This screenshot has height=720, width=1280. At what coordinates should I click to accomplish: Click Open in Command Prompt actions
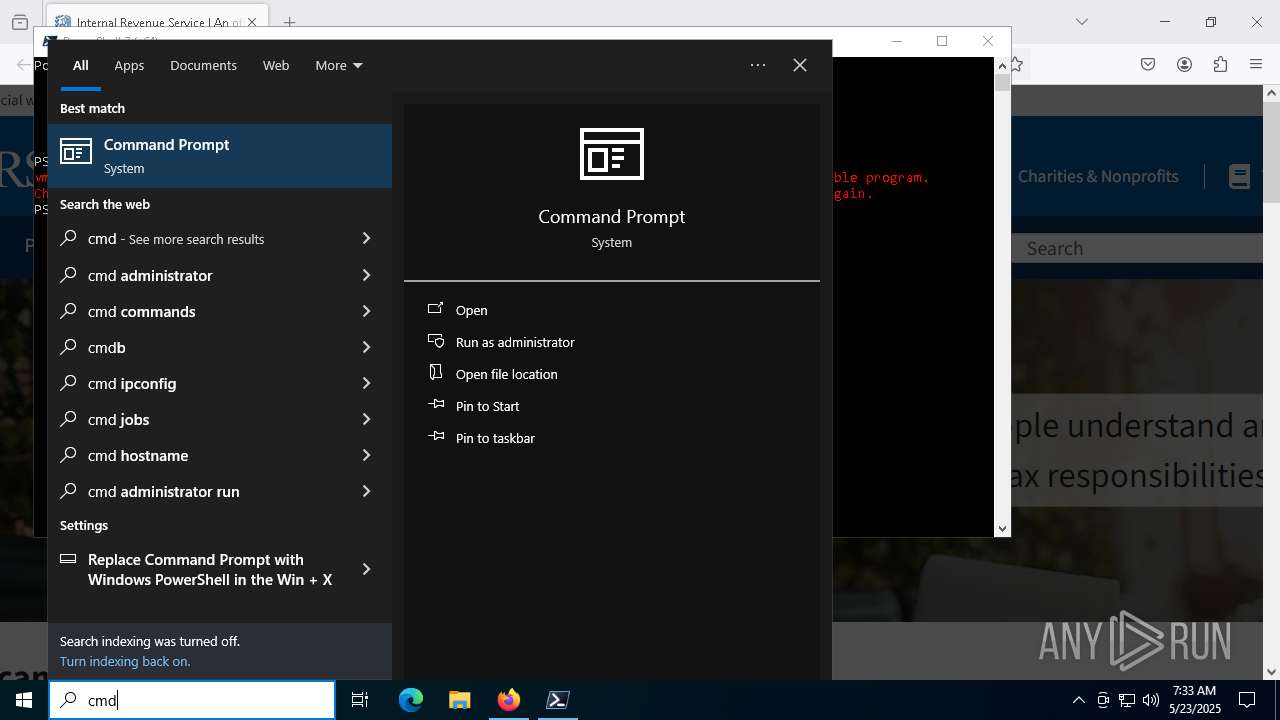click(472, 310)
